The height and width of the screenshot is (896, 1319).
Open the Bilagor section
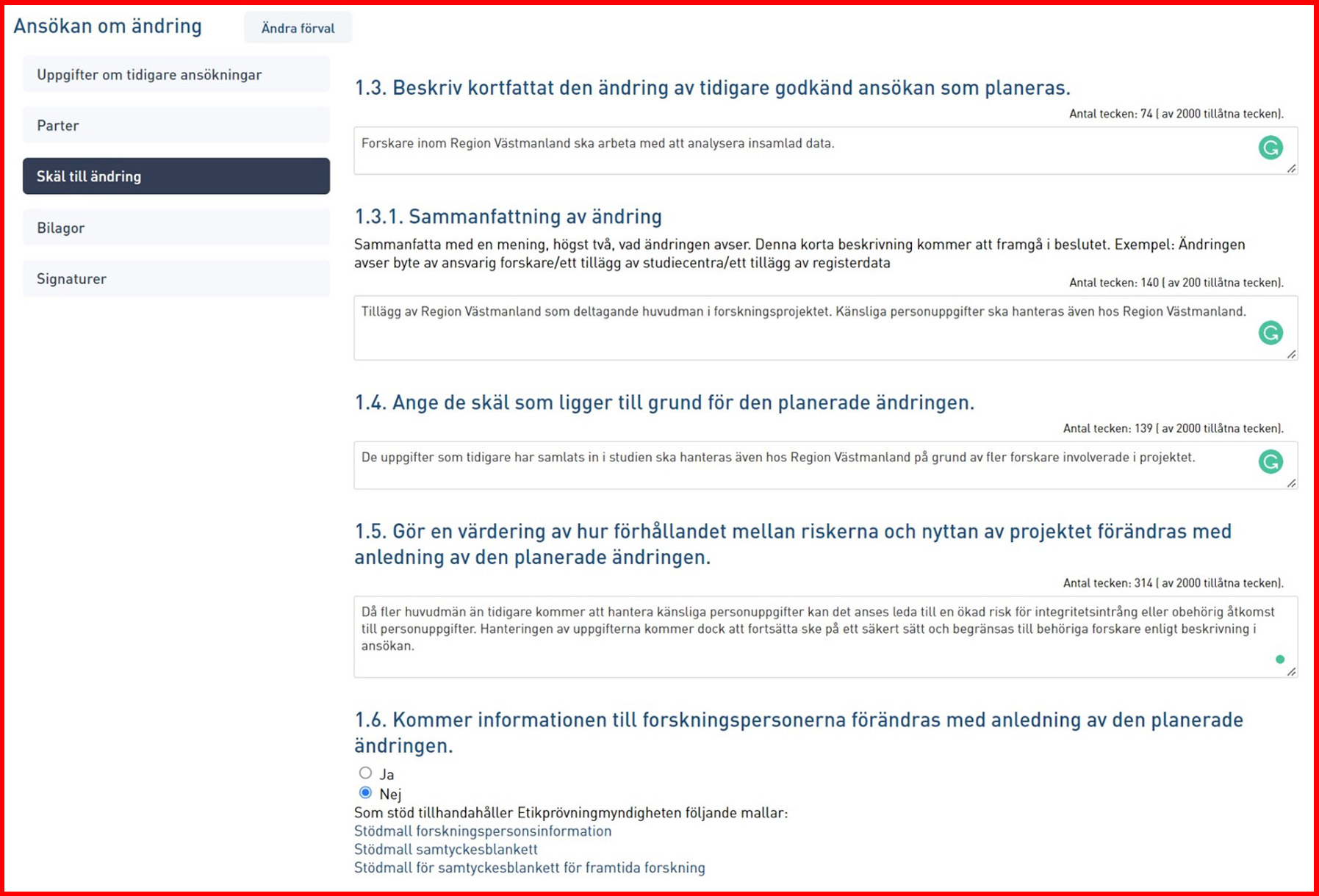pyautogui.click(x=176, y=228)
